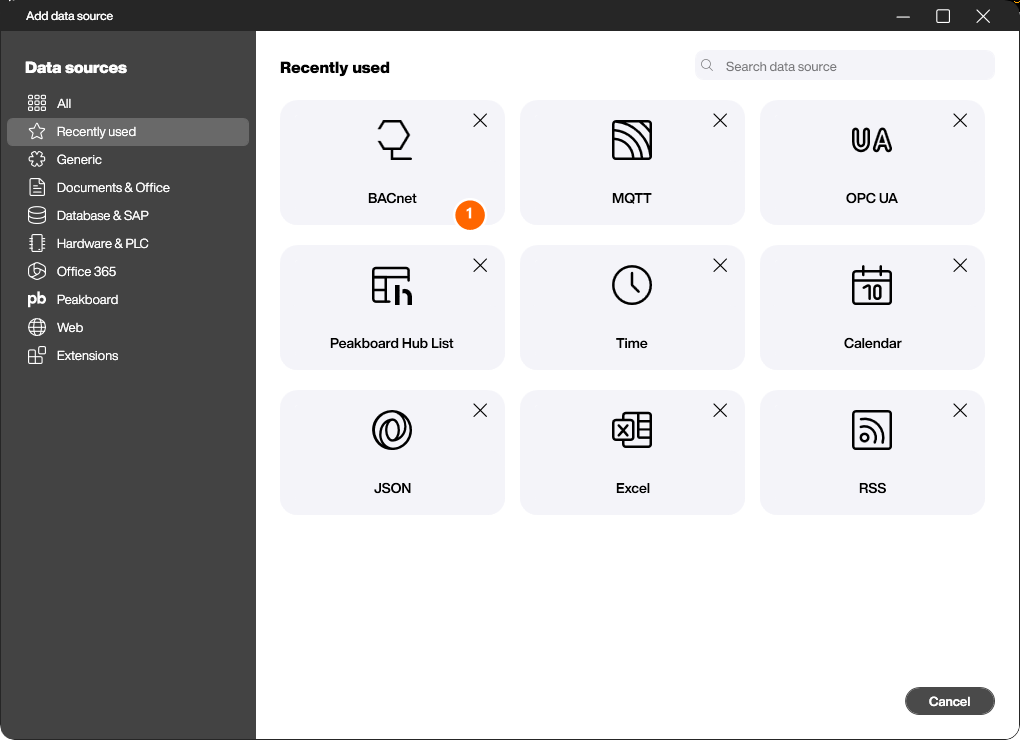Remove MQTT from recently used
Screen dimensions: 1020x740
tap(720, 120)
